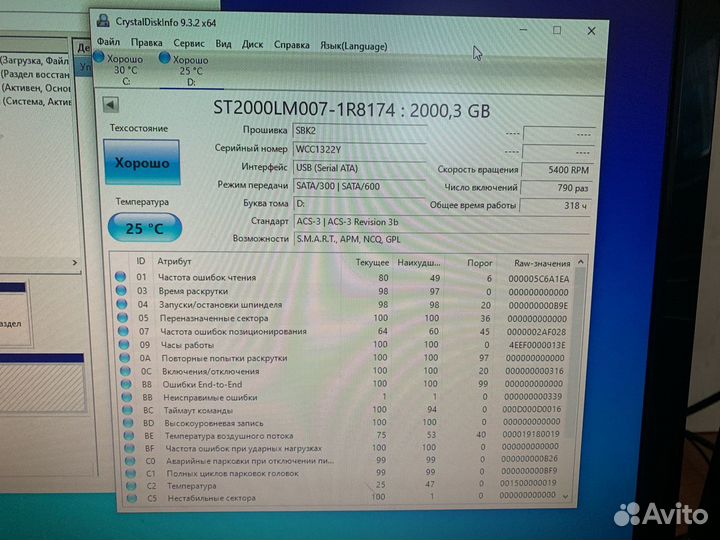Click the firmware field SBK2
Screen dimensions: 720x540
tap(360, 131)
